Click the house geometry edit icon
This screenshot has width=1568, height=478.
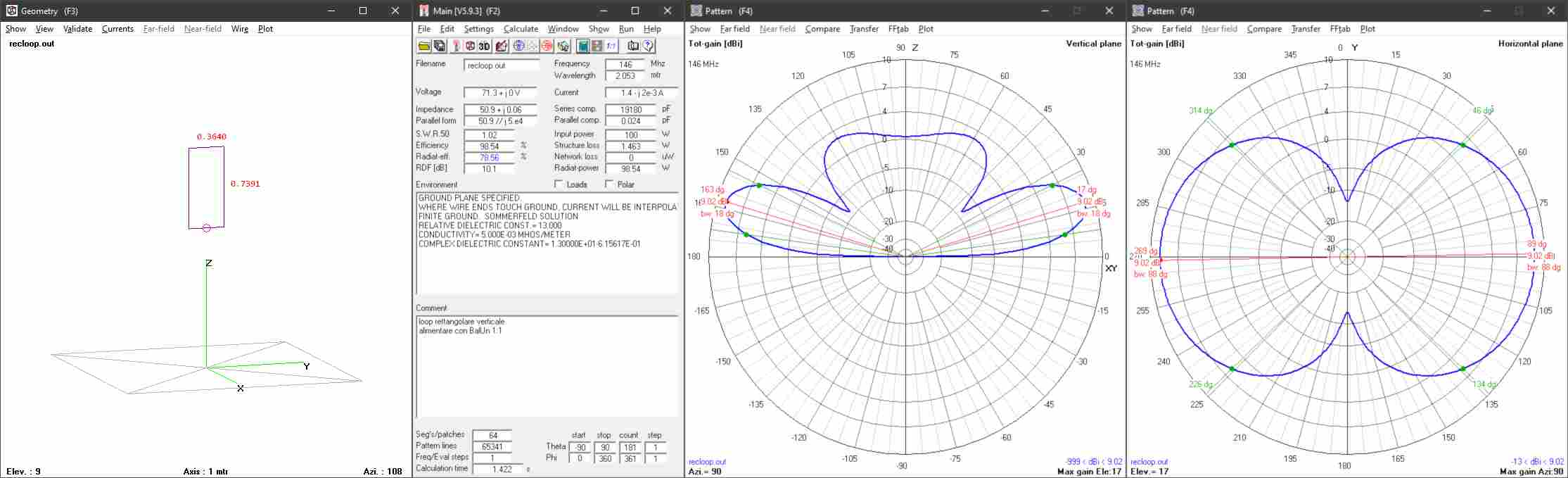tap(501, 46)
